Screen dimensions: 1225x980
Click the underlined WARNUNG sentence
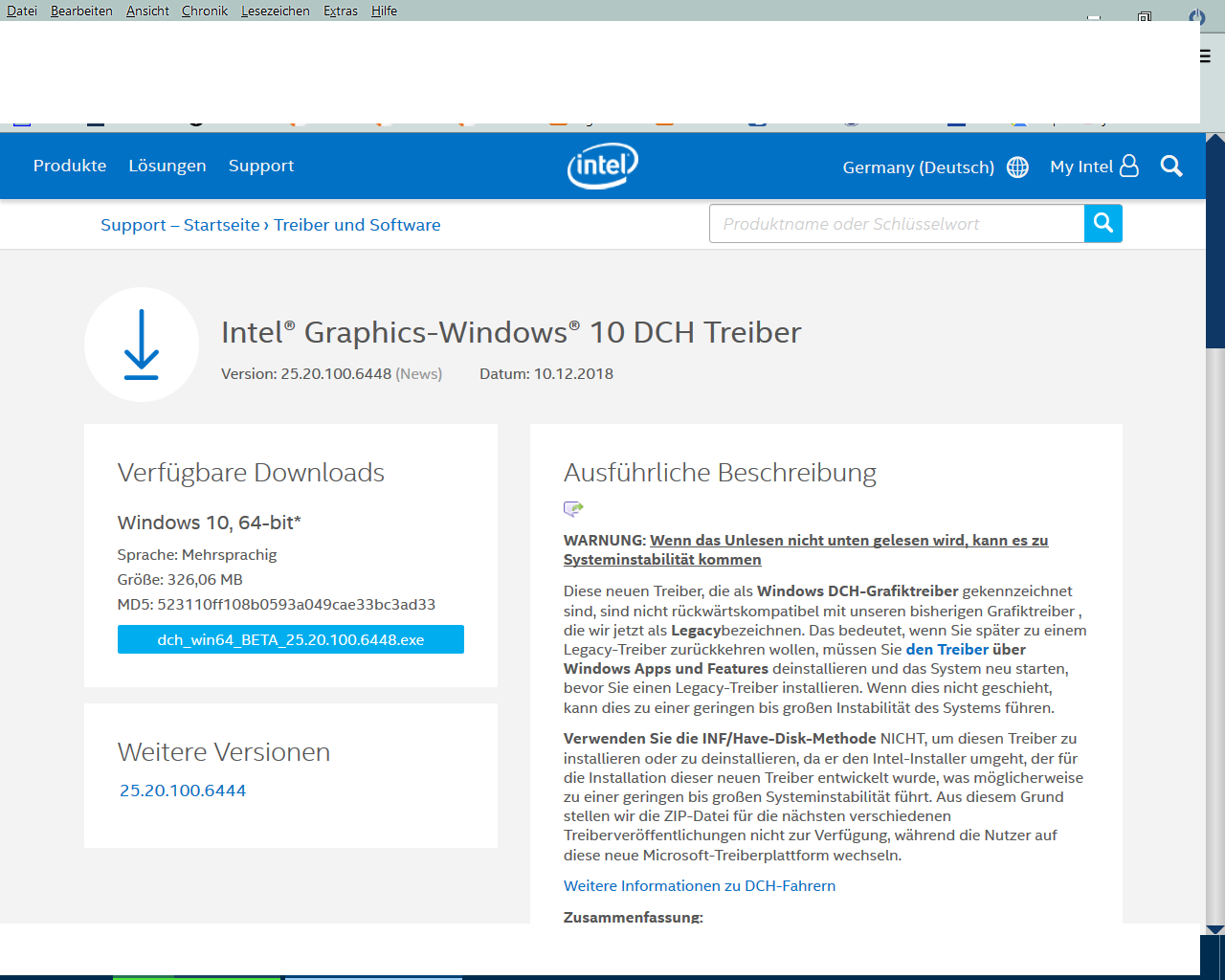[x=806, y=549]
